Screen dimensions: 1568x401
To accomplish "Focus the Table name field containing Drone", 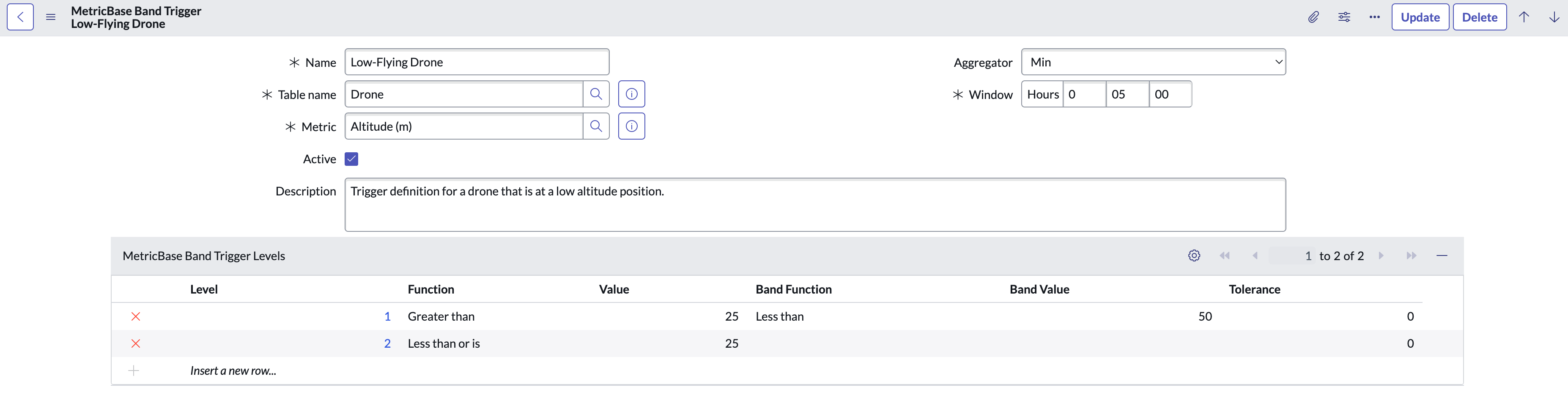I will click(x=464, y=94).
